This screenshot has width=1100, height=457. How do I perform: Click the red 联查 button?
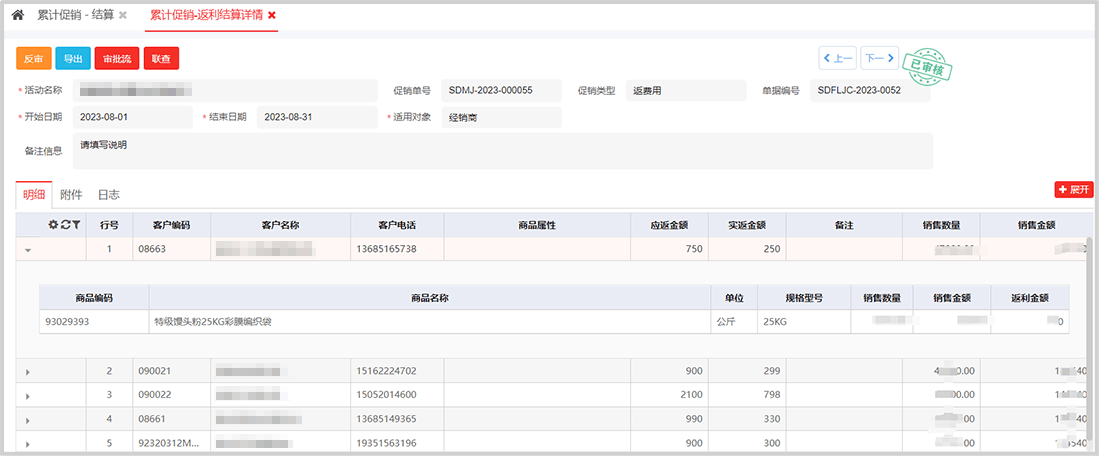tap(161, 59)
